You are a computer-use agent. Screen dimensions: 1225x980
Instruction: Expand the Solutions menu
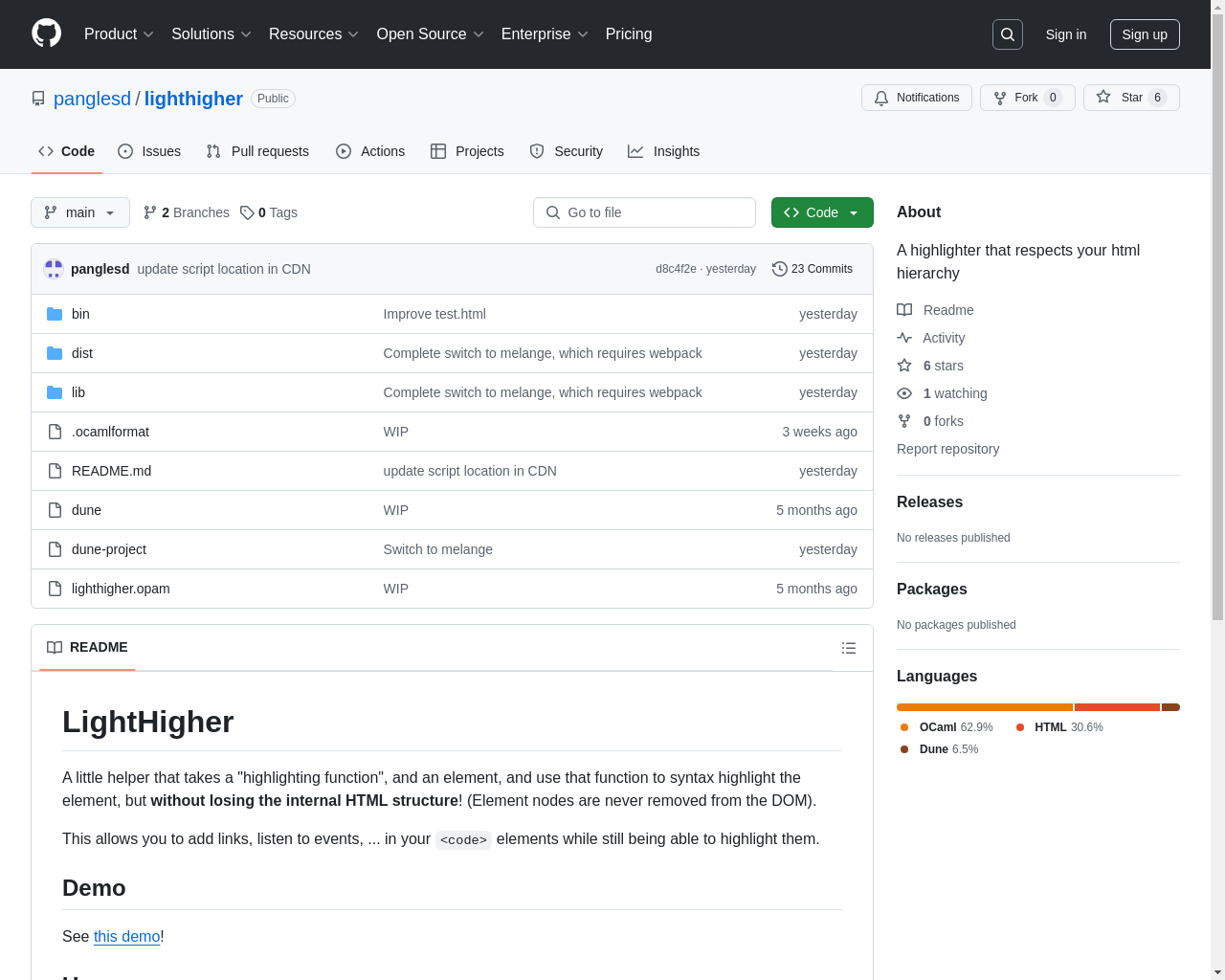pos(212,34)
